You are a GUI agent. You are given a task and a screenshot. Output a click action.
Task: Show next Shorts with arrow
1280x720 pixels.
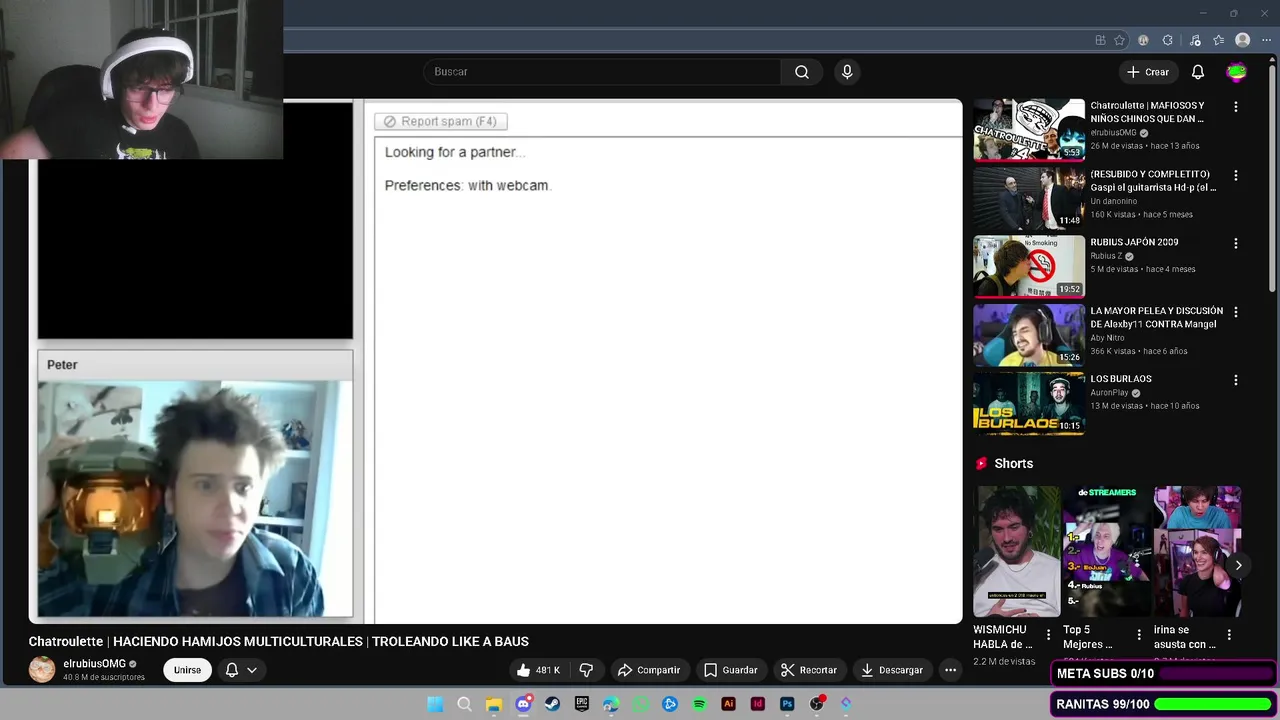pyautogui.click(x=1238, y=565)
